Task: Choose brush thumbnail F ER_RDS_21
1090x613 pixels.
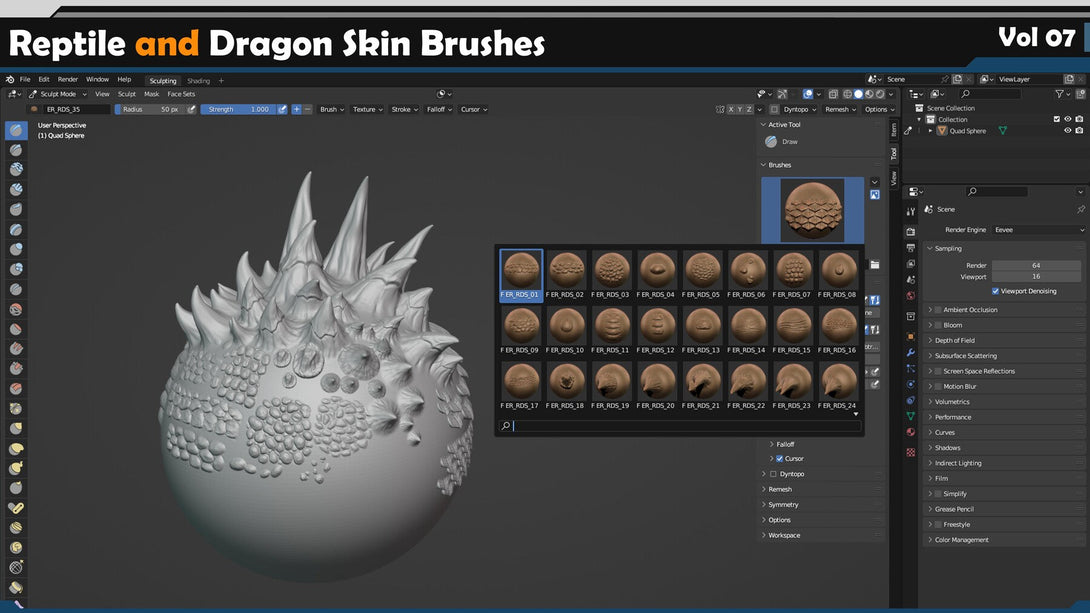Action: click(x=702, y=386)
